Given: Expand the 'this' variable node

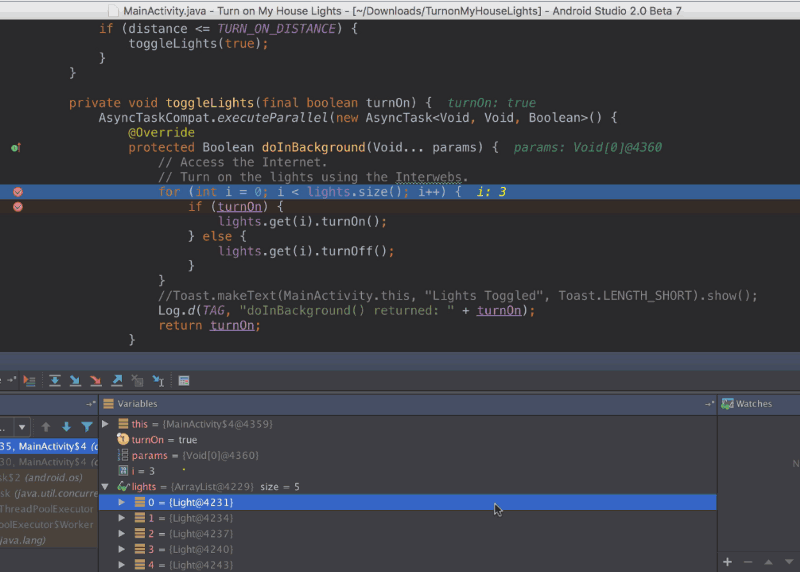Looking at the screenshot, I should 106,425.
